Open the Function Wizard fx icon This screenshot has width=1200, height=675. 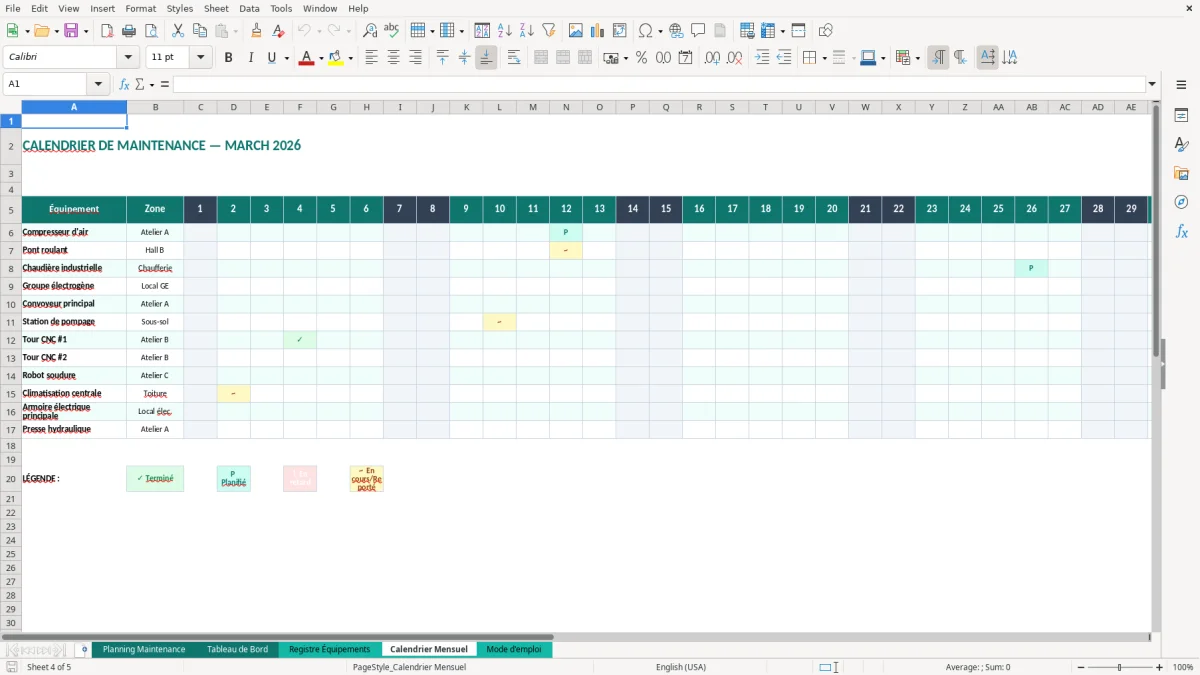click(x=124, y=84)
